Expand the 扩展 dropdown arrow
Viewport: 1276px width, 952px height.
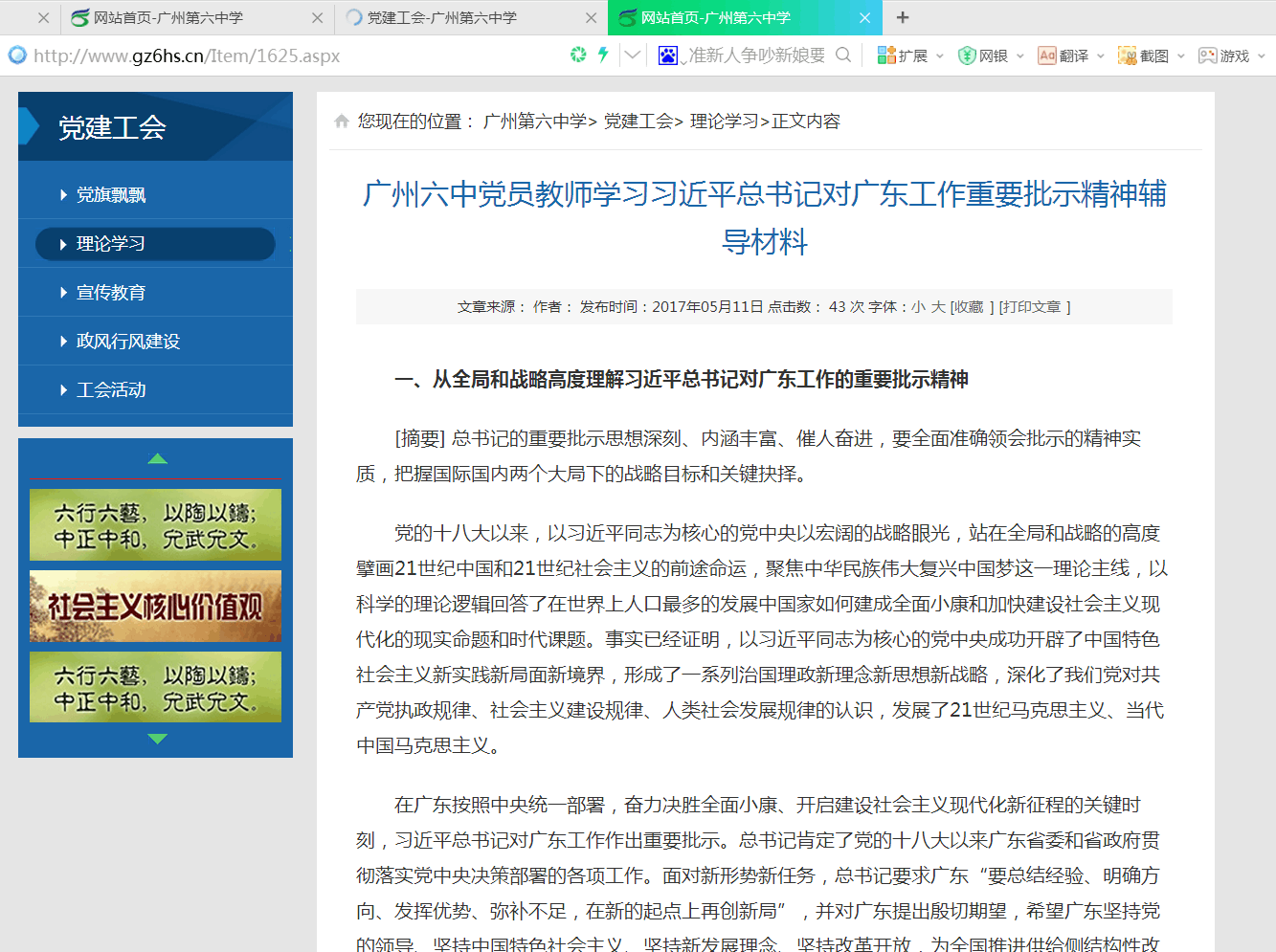940,56
